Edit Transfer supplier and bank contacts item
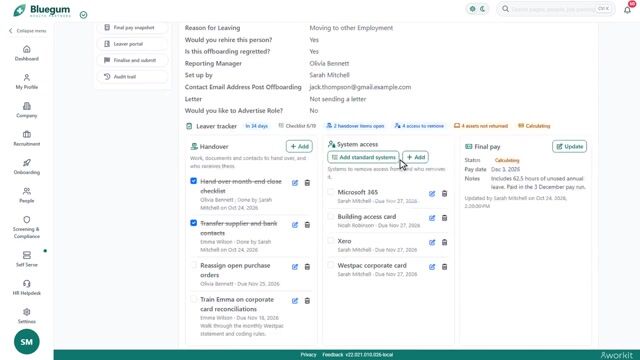Screen dimensions: 640x360 pyautogui.click(x=295, y=225)
